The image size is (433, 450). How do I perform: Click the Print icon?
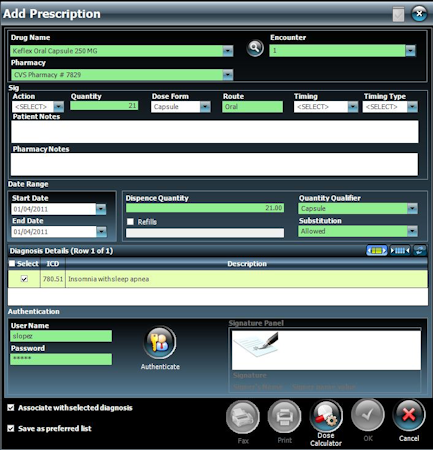click(x=284, y=417)
